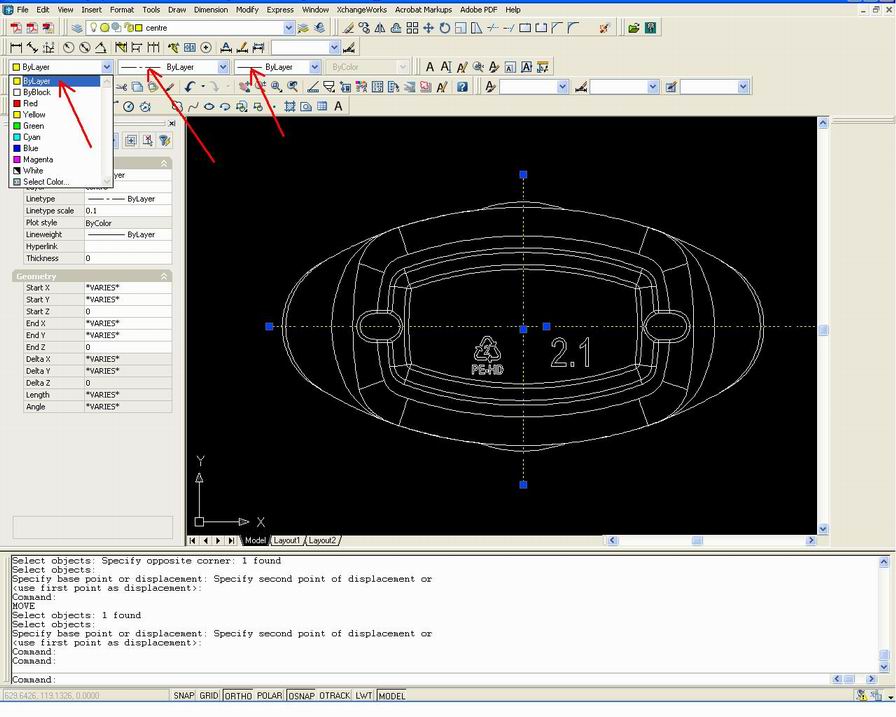Viewport: 896px width, 717px height.
Task: Open the Properties palette toolbar icon
Action: [394, 87]
